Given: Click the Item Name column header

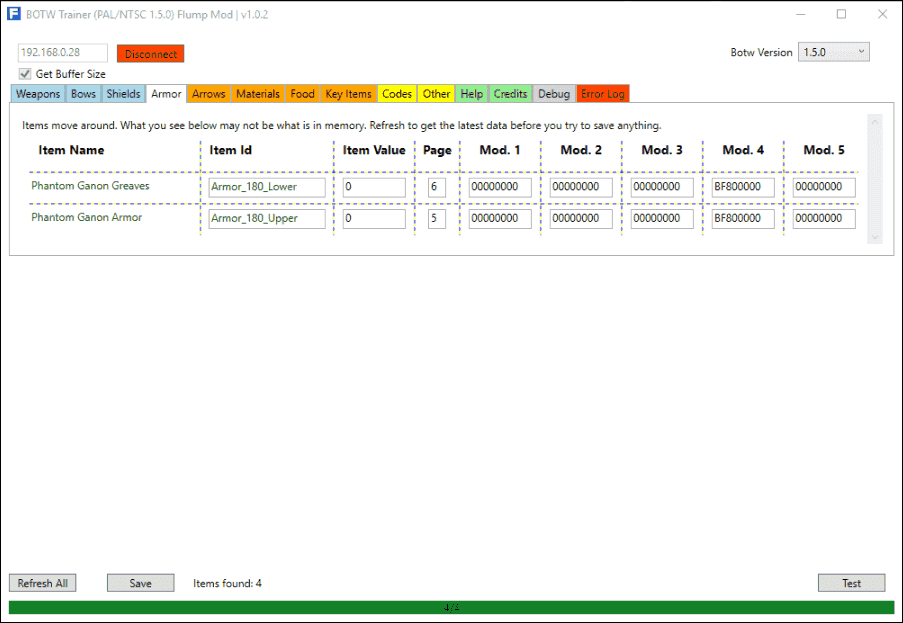Looking at the screenshot, I should tap(71, 150).
